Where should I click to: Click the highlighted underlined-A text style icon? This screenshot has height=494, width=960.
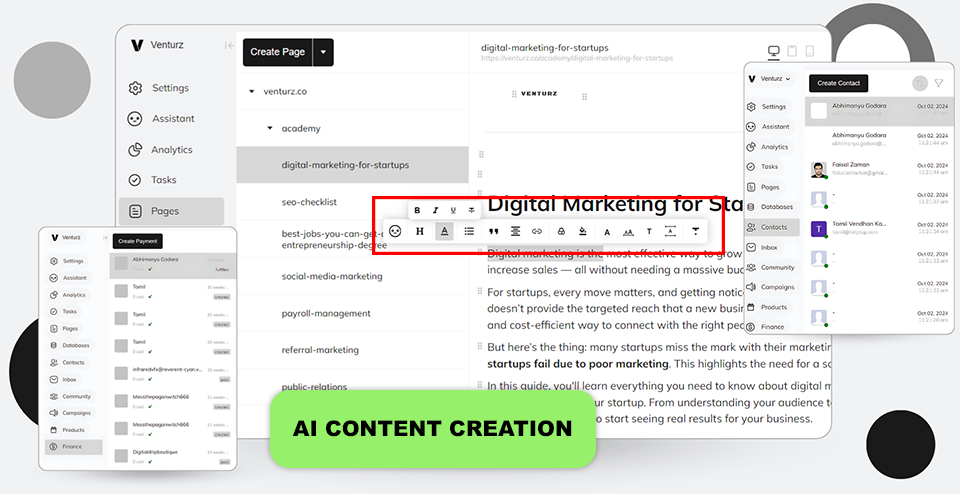coord(444,231)
